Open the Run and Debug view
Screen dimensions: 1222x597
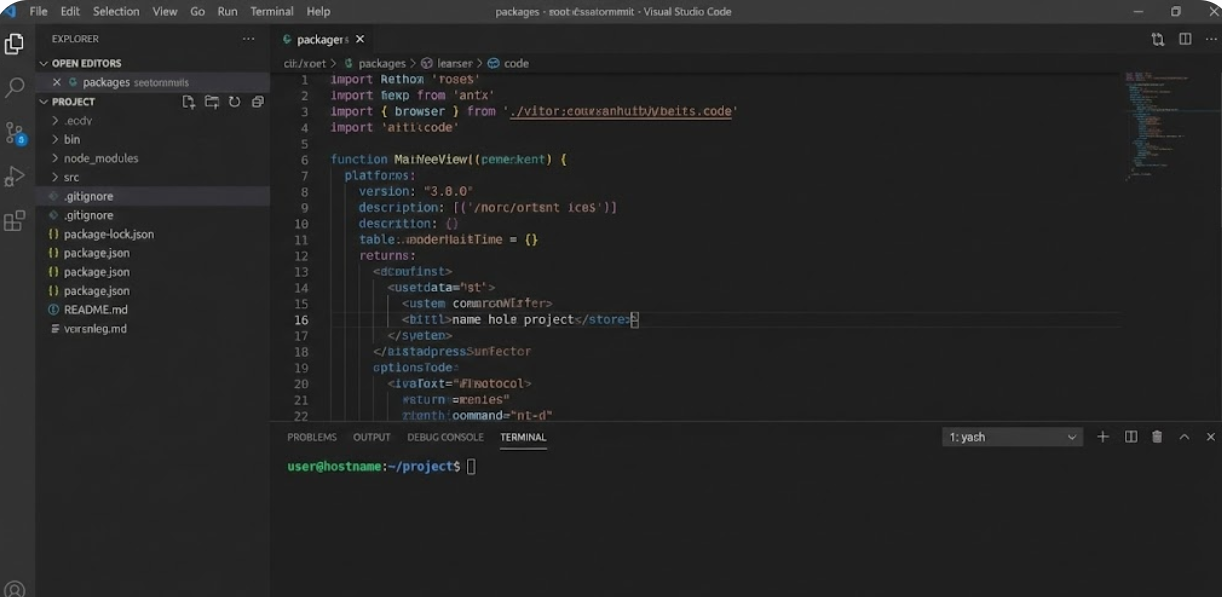[15, 177]
